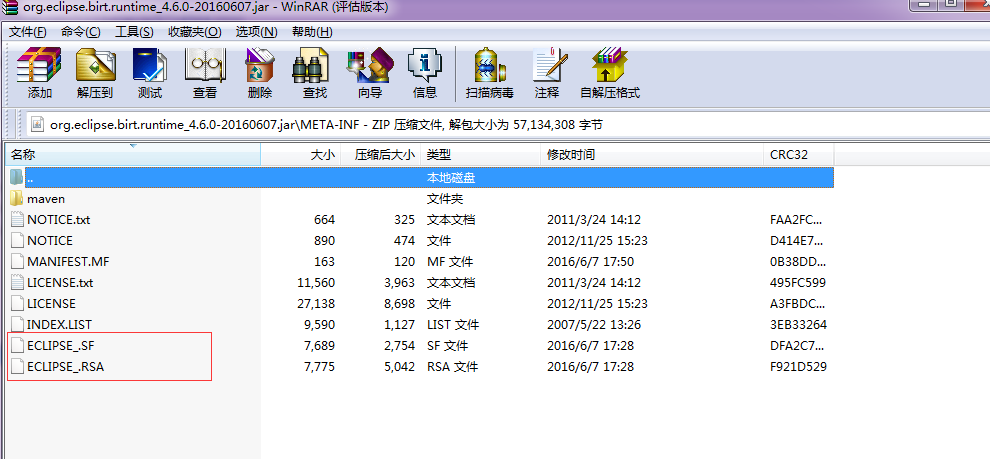Click size value 7,689
The width and height of the screenshot is (990, 459).
[319, 346]
